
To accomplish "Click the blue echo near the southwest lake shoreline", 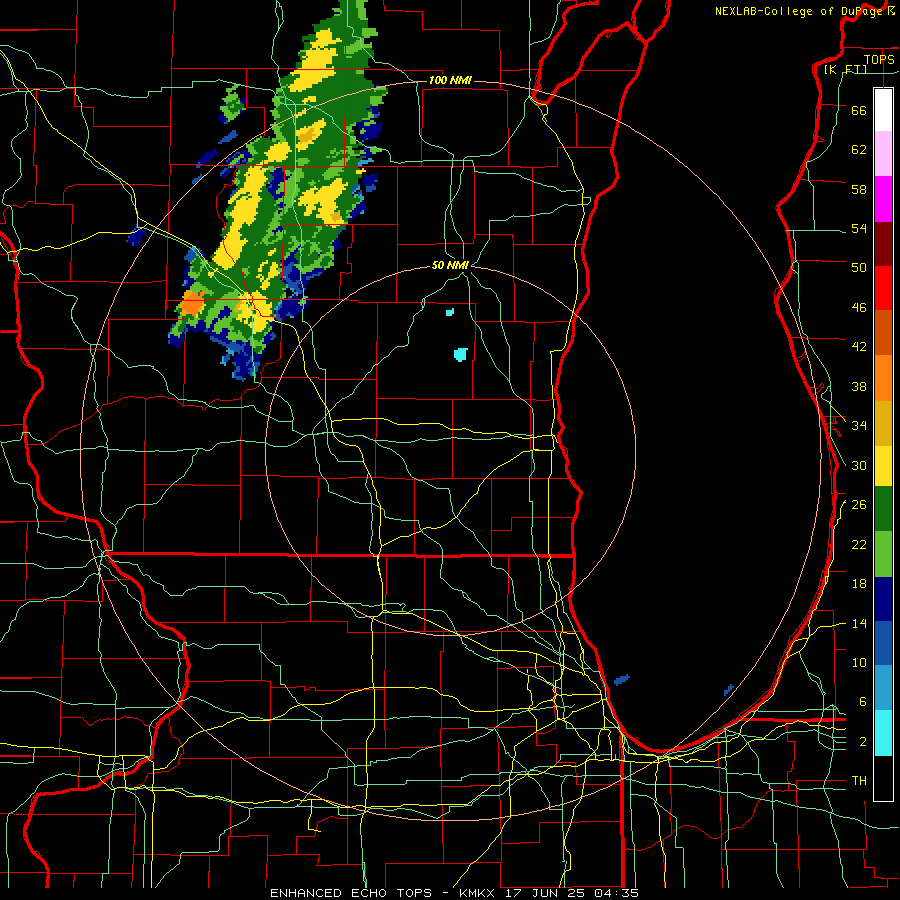I will [x=622, y=680].
